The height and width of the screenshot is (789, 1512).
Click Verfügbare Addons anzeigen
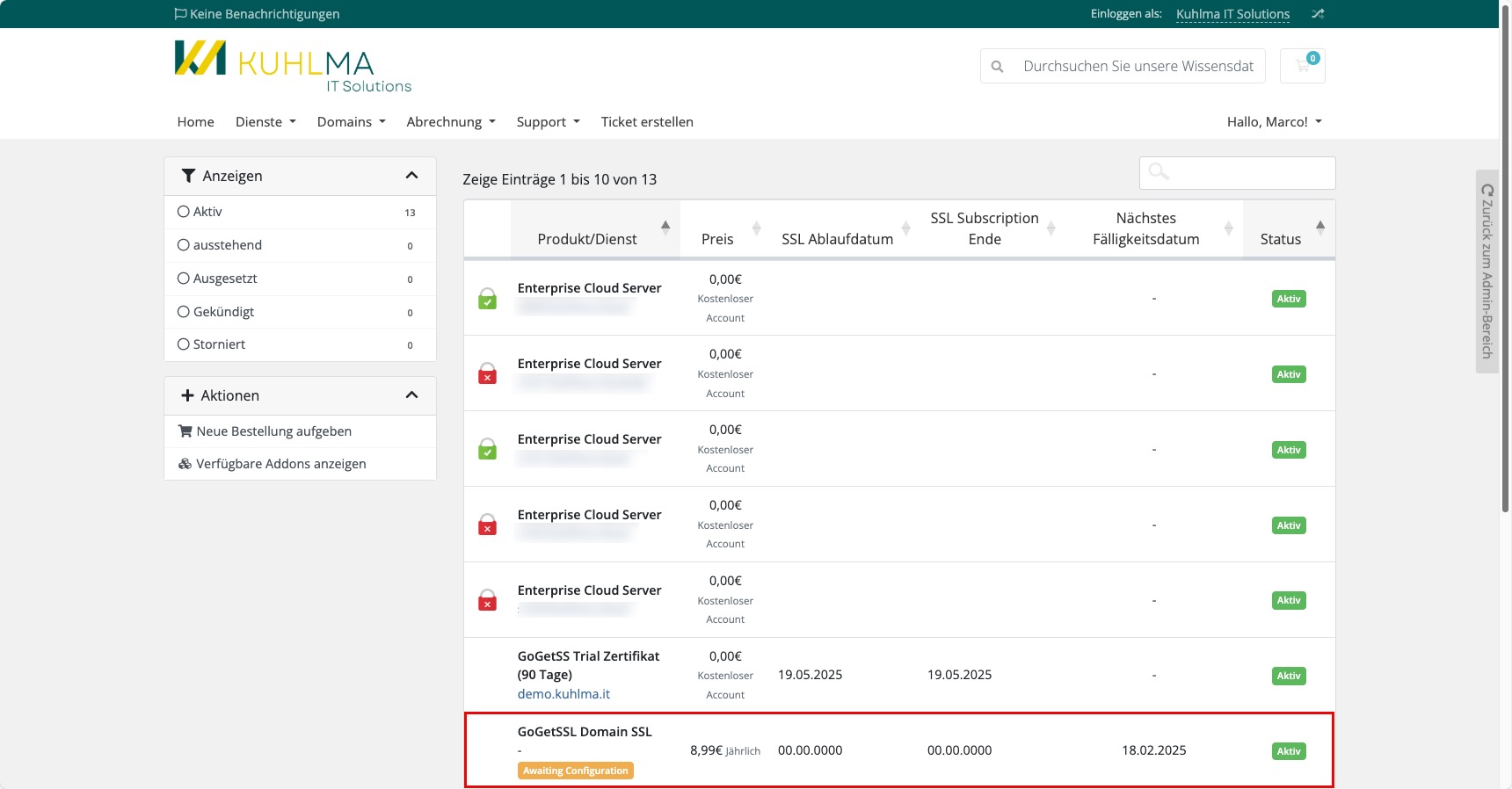tap(300, 464)
